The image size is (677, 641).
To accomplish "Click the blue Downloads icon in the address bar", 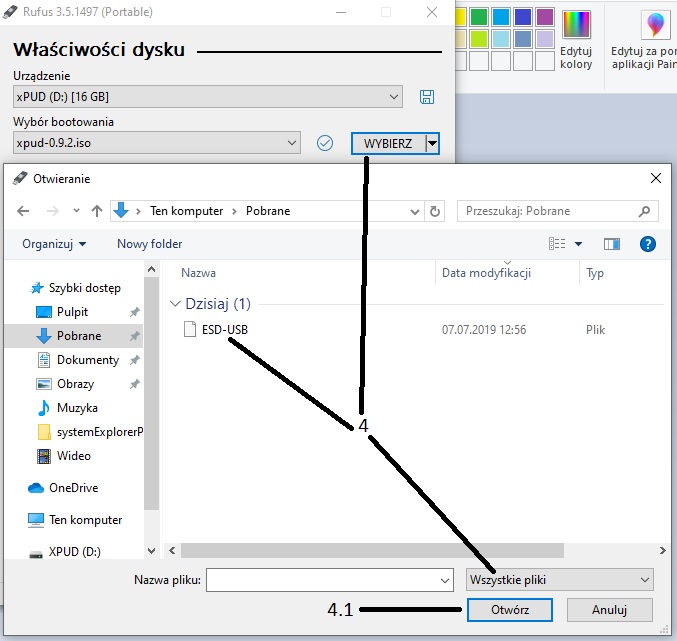I will click(x=121, y=211).
